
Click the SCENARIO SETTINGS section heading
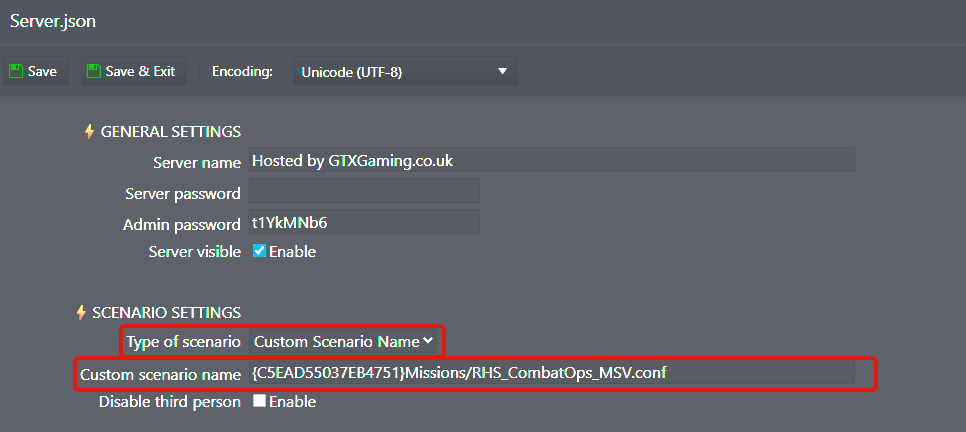[166, 312]
